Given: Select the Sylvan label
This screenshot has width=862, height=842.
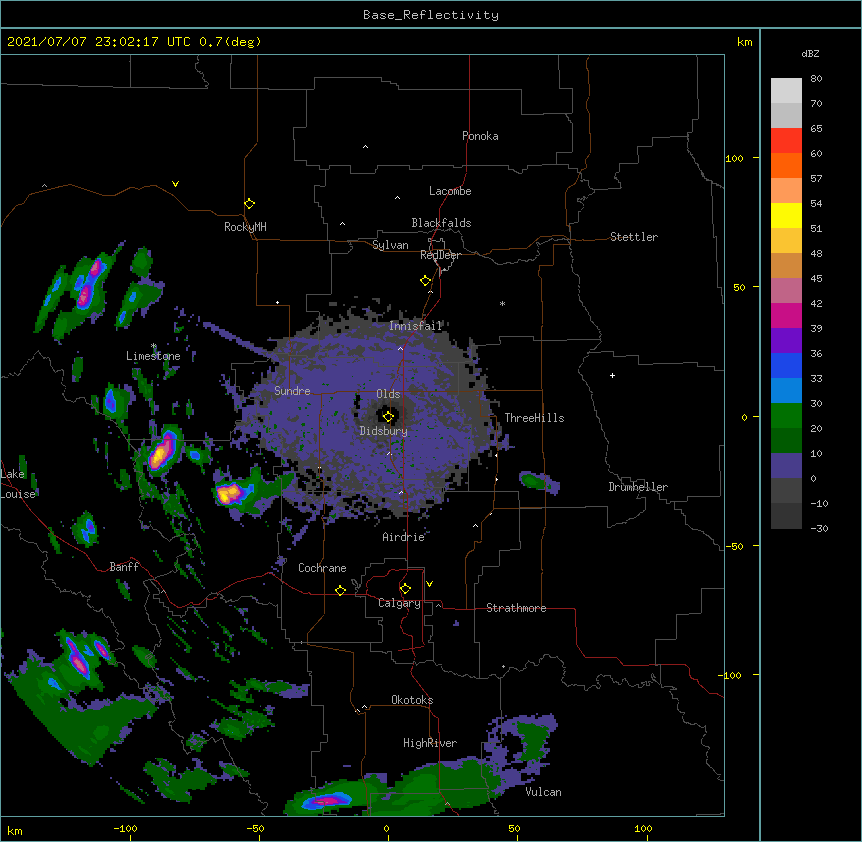Looking at the screenshot, I should (390, 245).
